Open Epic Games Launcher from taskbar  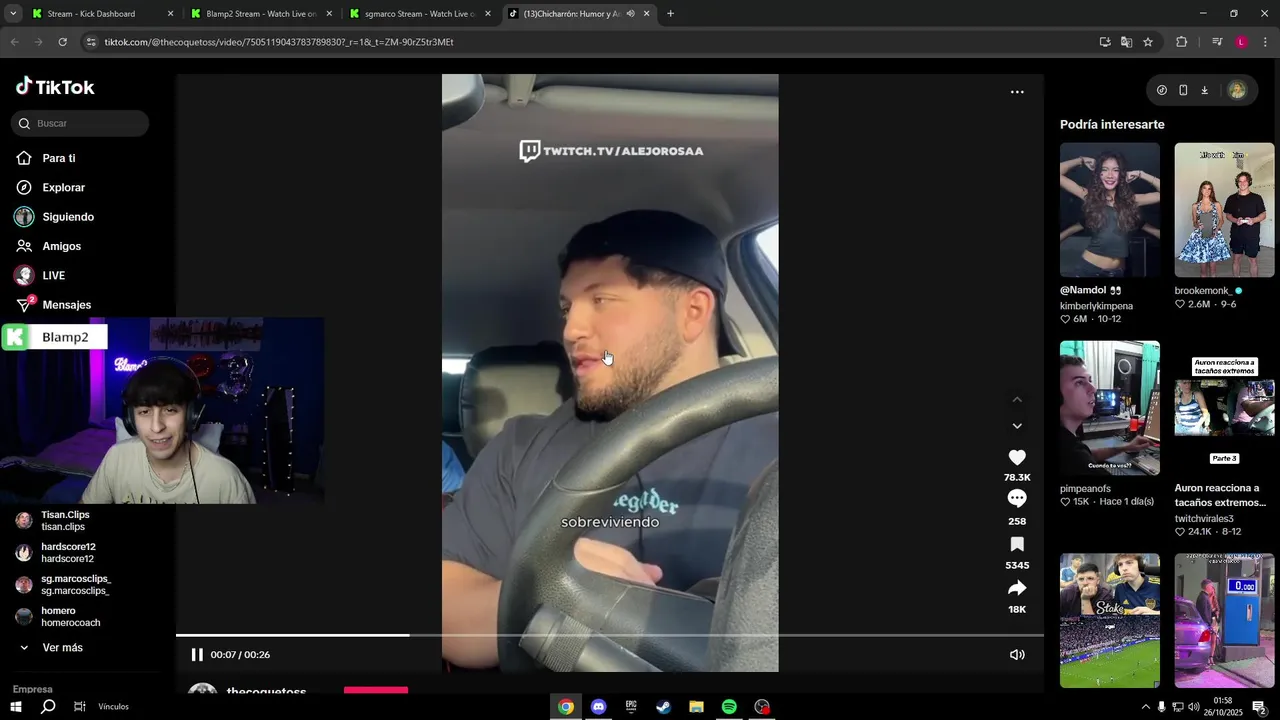click(631, 707)
